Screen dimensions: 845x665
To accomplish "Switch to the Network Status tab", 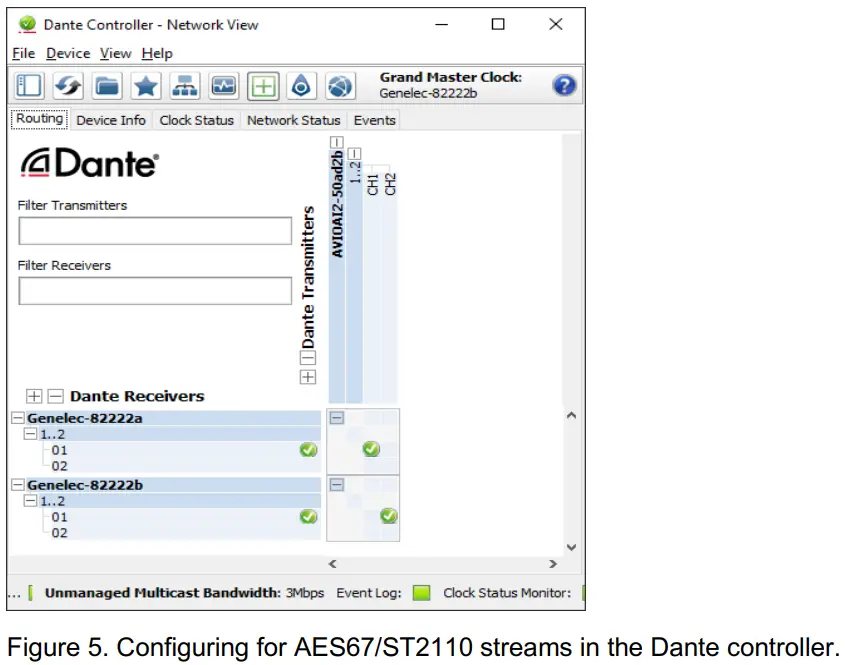I will tap(294, 120).
